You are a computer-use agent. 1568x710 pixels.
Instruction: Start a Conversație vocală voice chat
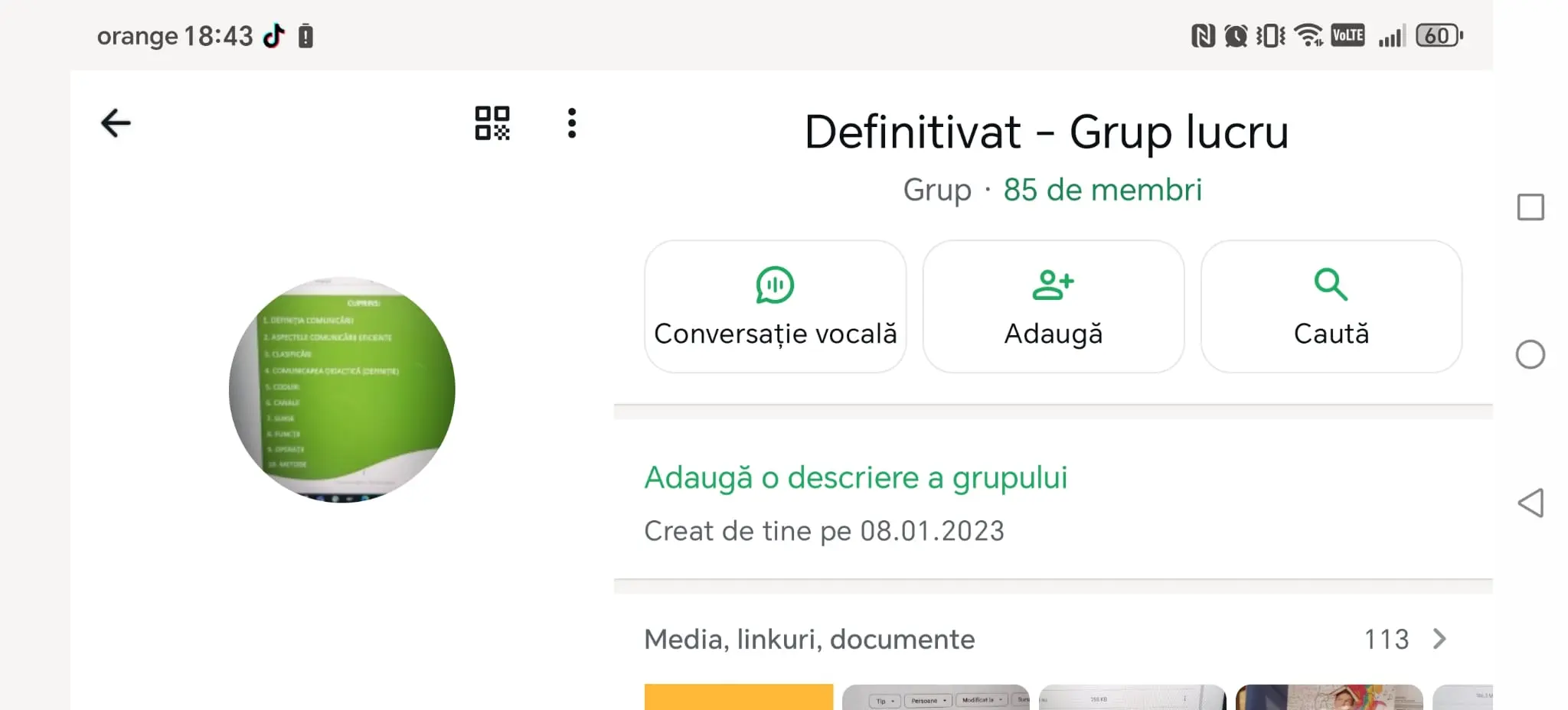coord(775,307)
